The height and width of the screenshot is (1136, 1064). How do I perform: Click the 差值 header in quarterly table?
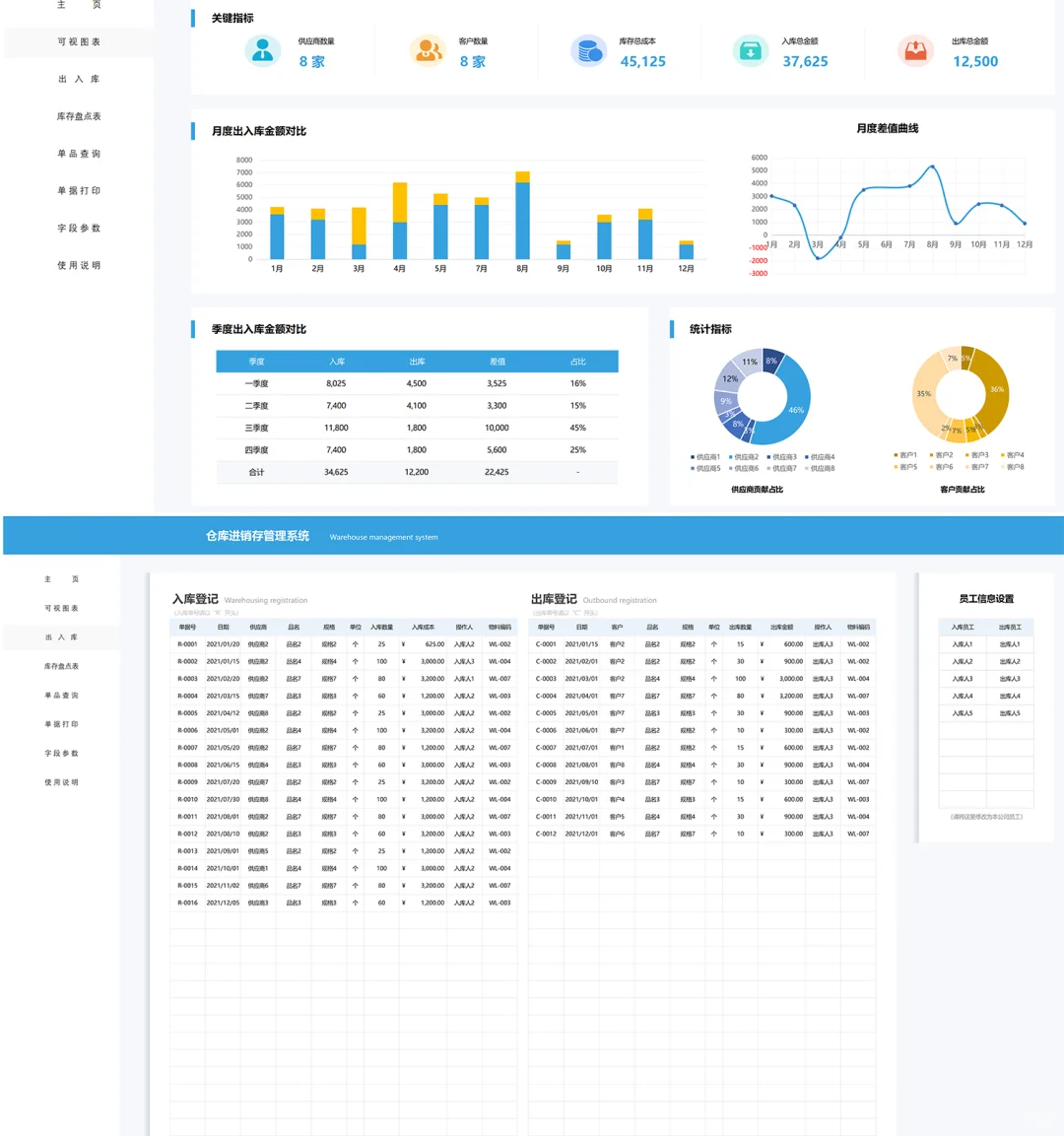(497, 362)
